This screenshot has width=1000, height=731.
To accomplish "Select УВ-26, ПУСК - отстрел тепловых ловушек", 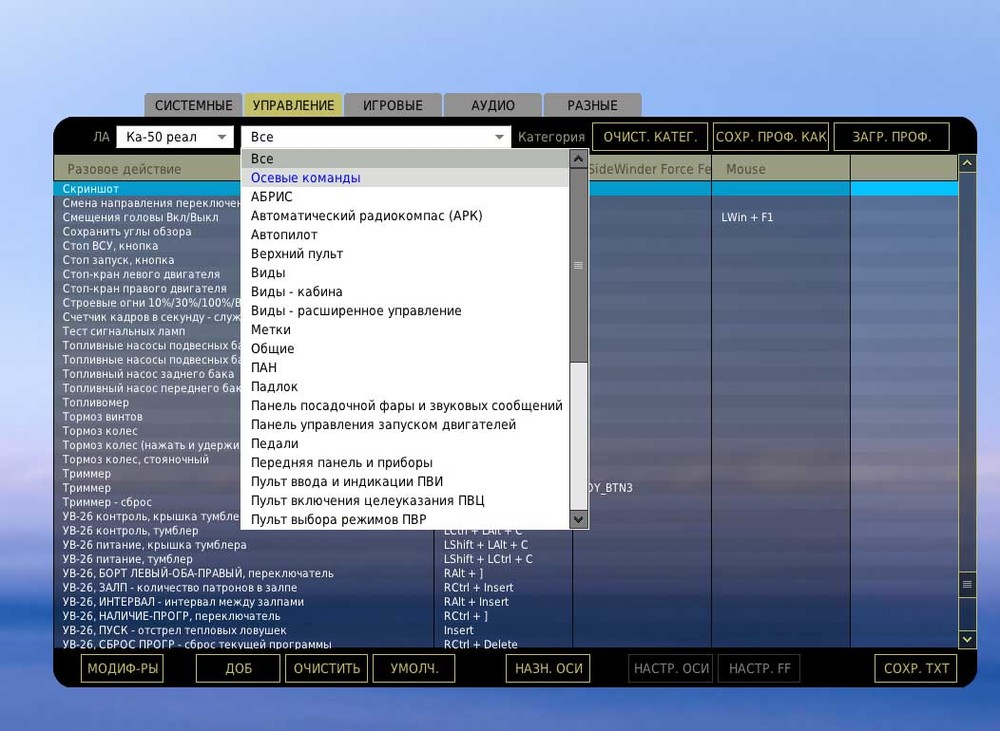I will tap(506, 630).
